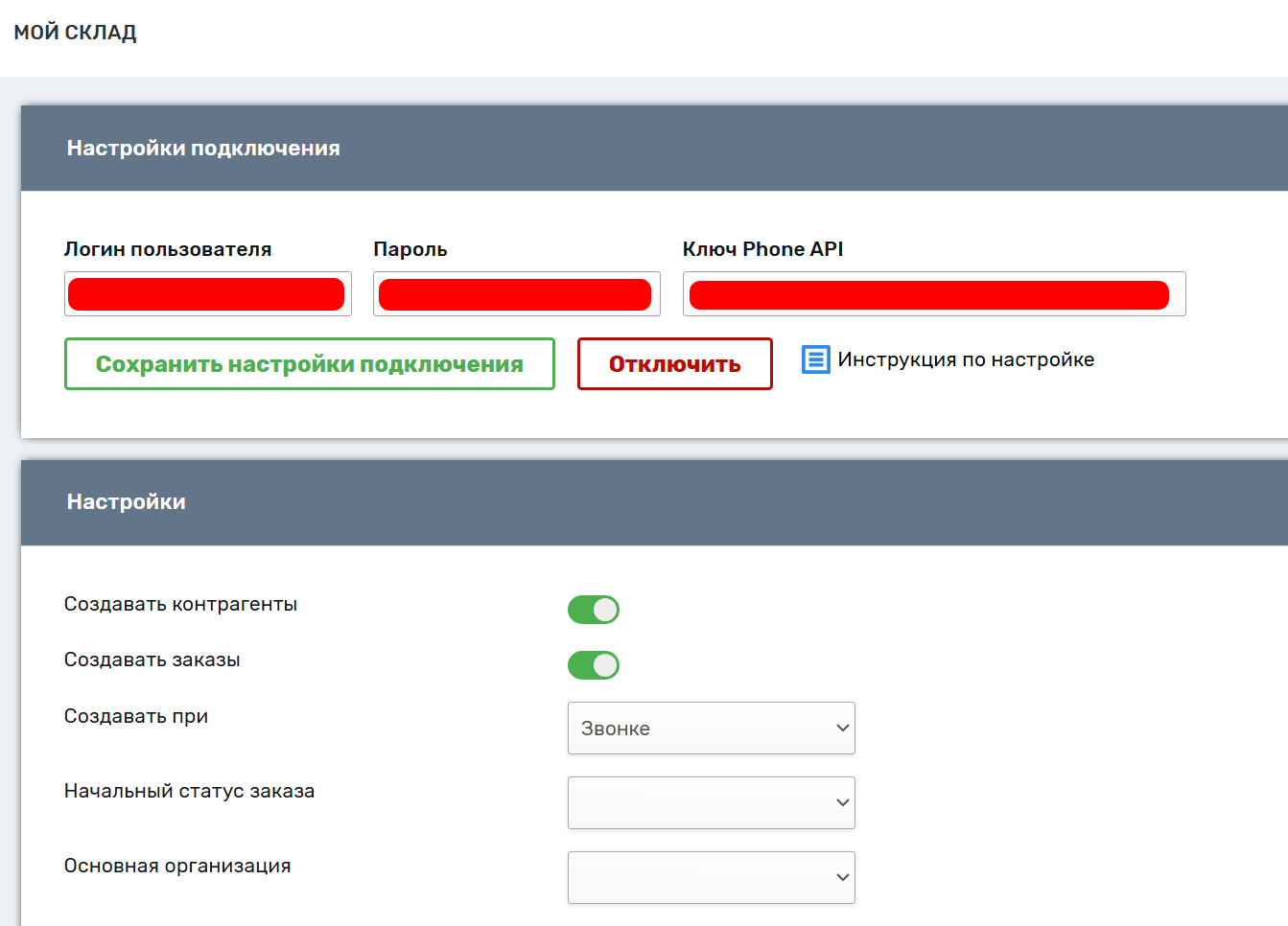The height and width of the screenshot is (926, 1288).
Task: Click the 'МОЙ СКЛАД' page title
Action: pos(75,33)
